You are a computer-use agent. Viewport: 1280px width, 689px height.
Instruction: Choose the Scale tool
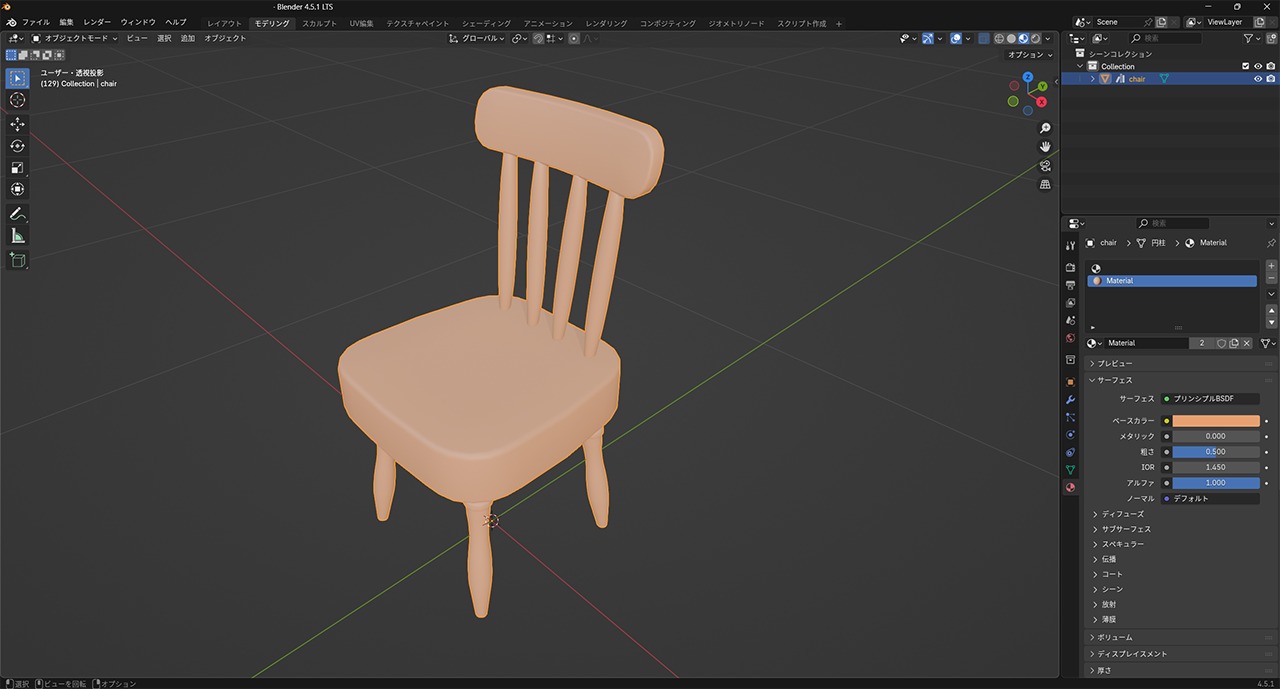[x=17, y=168]
